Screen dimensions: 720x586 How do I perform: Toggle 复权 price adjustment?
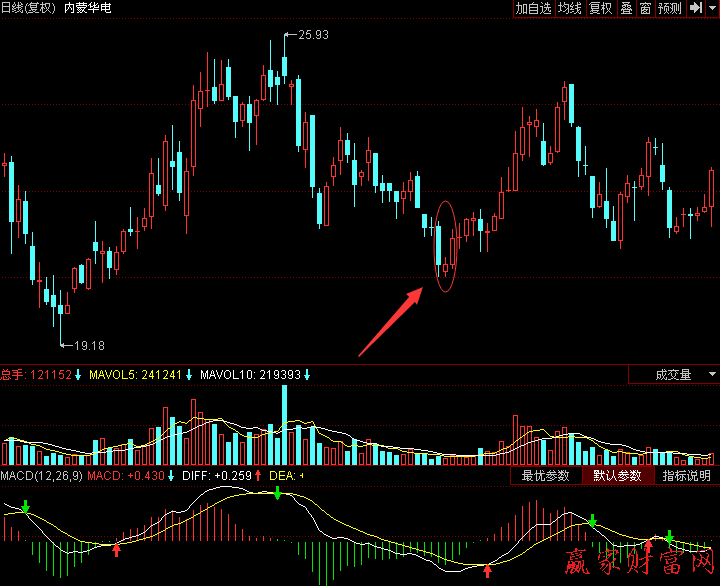(x=600, y=8)
